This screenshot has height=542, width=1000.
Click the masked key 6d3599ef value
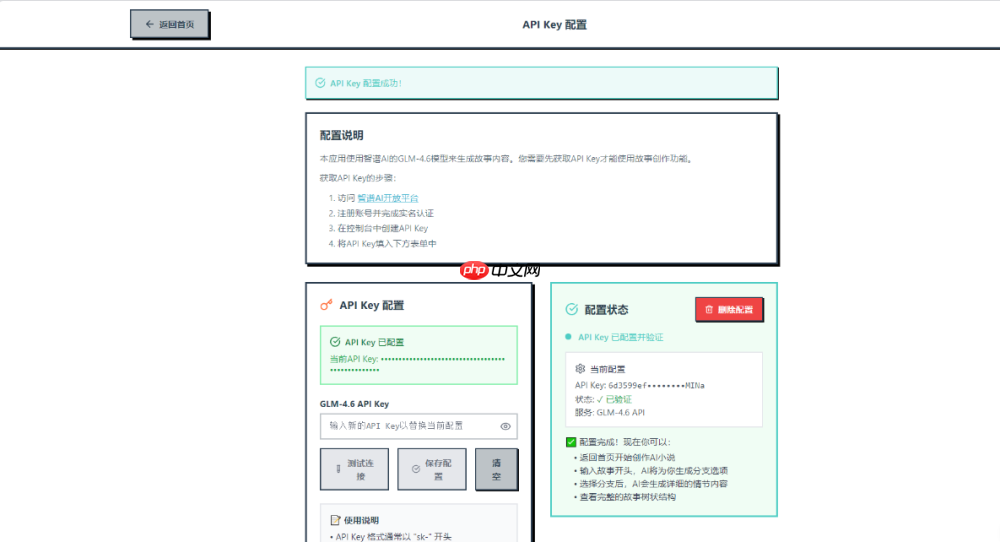[x=656, y=385]
